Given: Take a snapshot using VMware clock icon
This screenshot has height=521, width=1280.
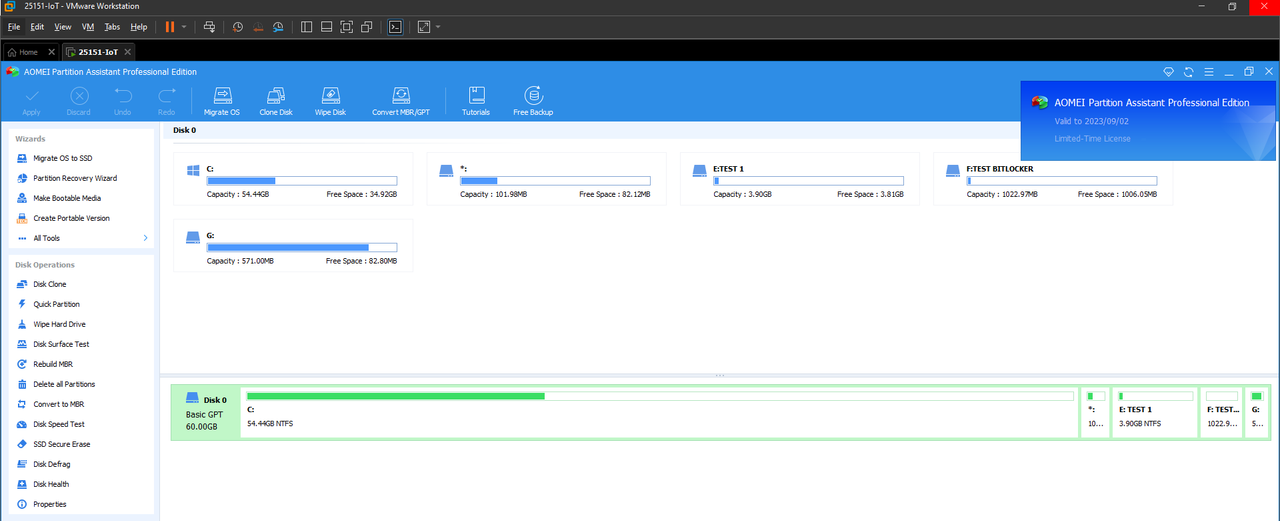Looking at the screenshot, I should point(237,27).
